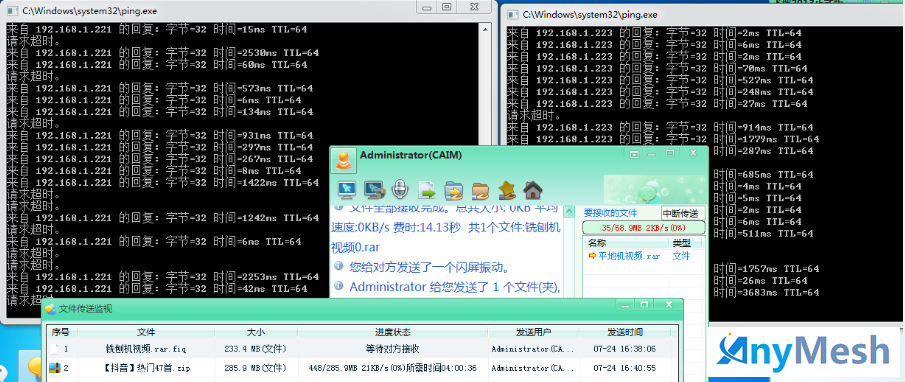Viewport: 905px width, 382px height.
Task: Click the chat scrollbar up arrow
Action: click(x=569, y=211)
